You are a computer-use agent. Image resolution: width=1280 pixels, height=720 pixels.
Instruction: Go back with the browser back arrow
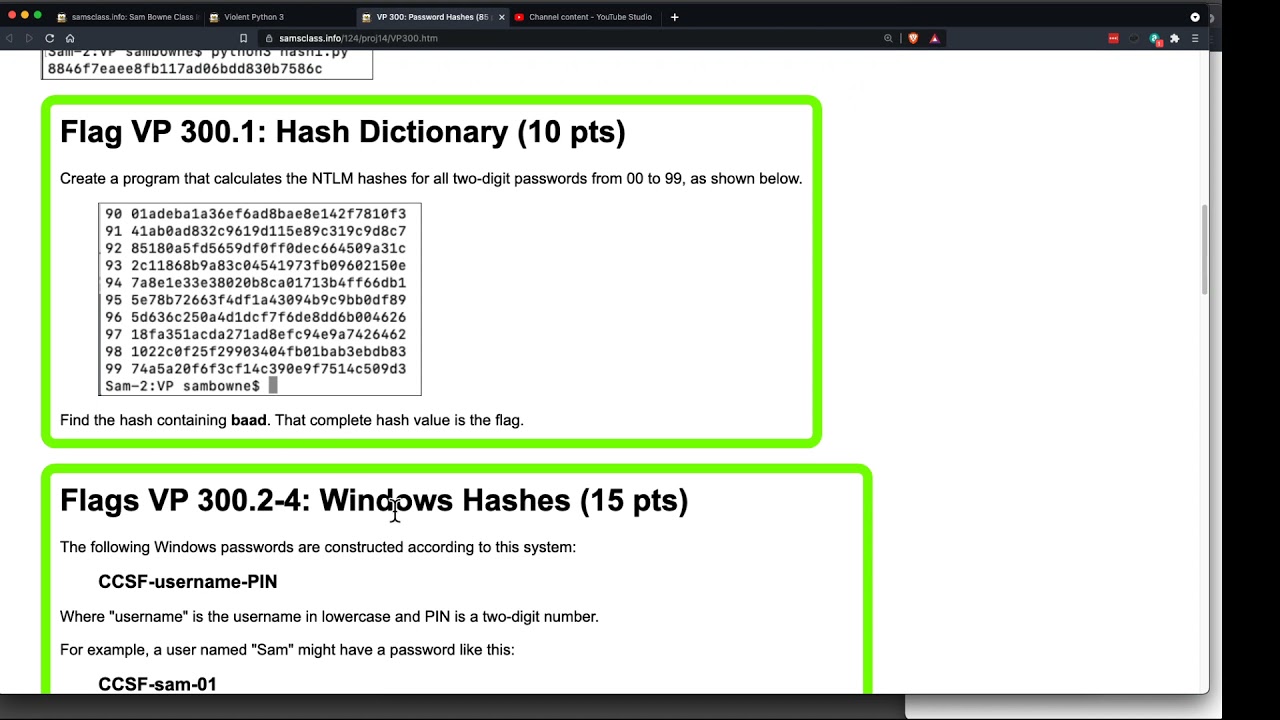(10, 38)
